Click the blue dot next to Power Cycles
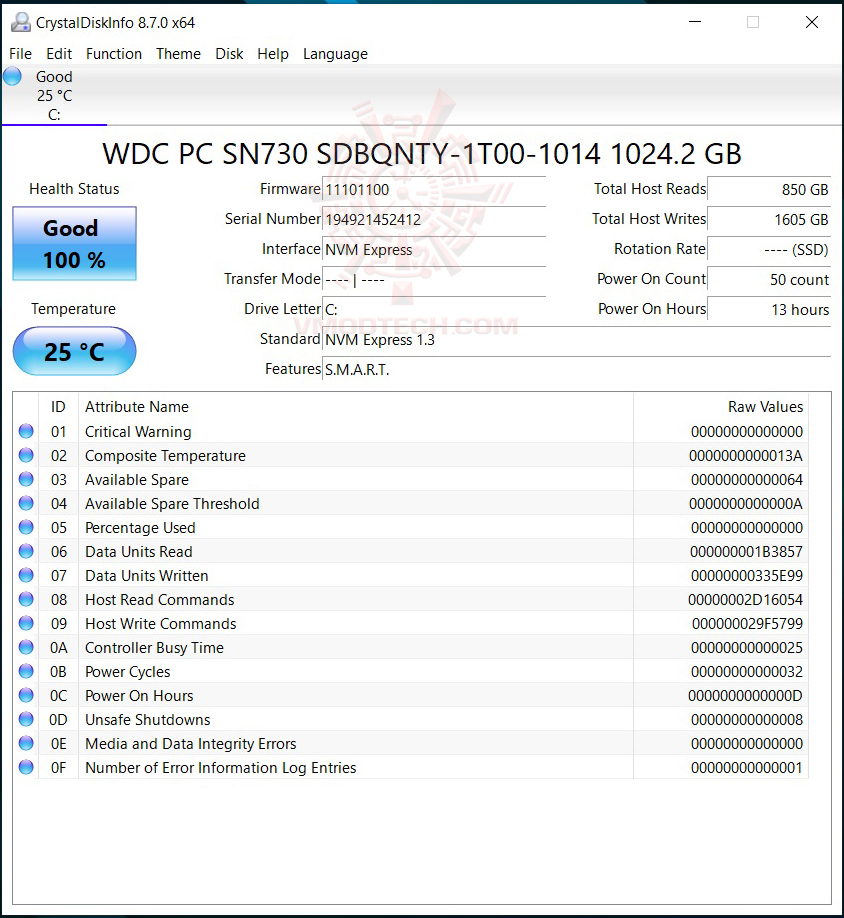Image resolution: width=844 pixels, height=918 pixels. [x=26, y=671]
